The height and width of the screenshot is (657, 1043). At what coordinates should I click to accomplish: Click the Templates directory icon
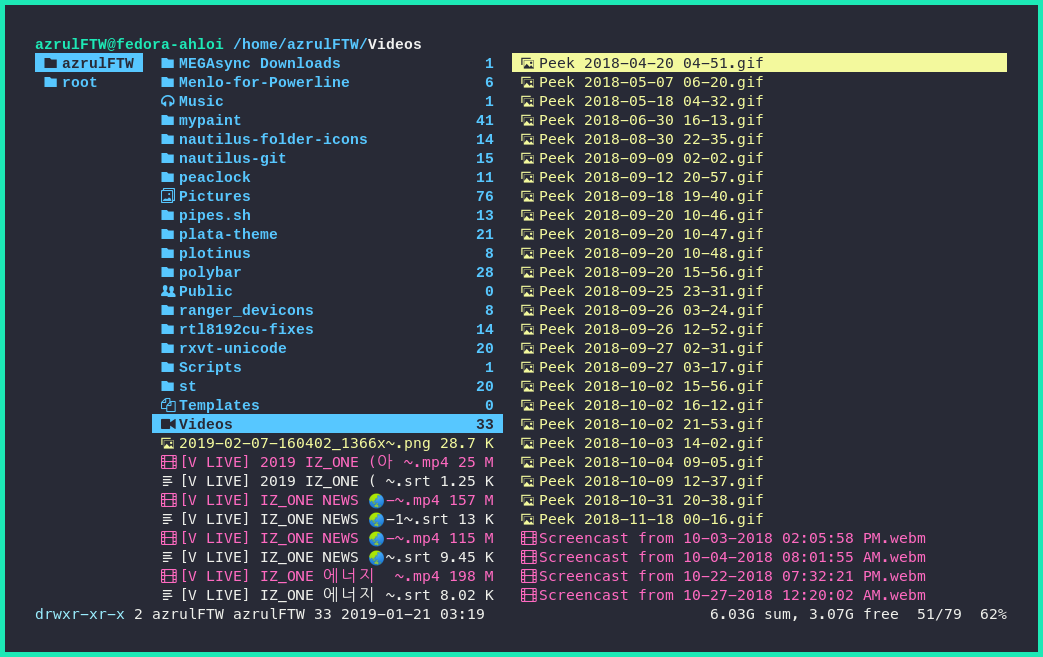point(168,405)
